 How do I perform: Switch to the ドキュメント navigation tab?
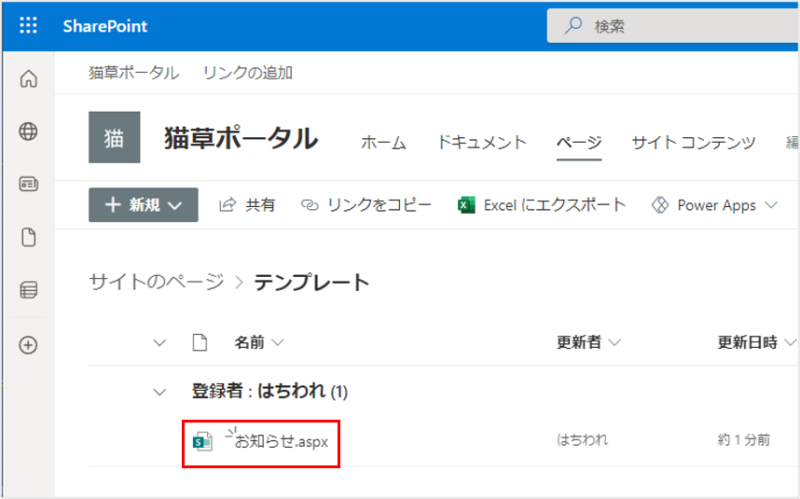click(481, 142)
